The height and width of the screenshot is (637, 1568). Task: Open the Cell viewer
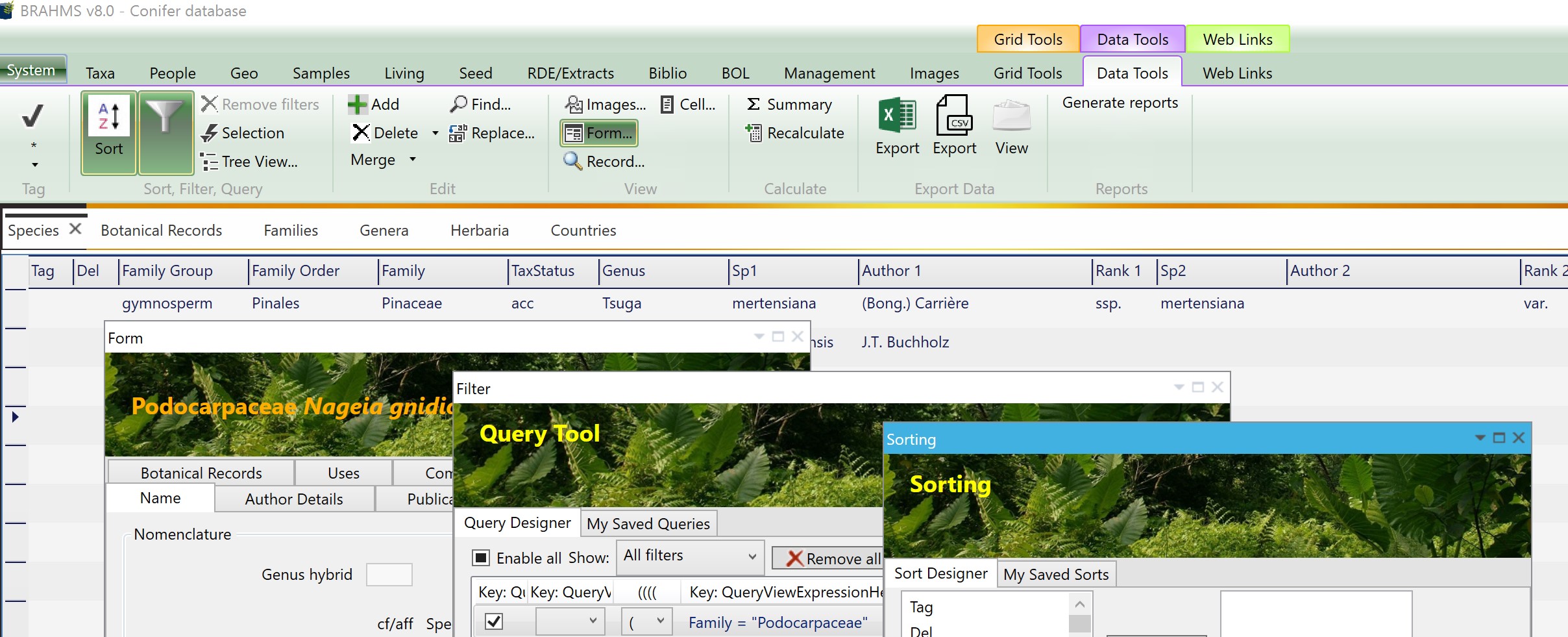pos(687,105)
